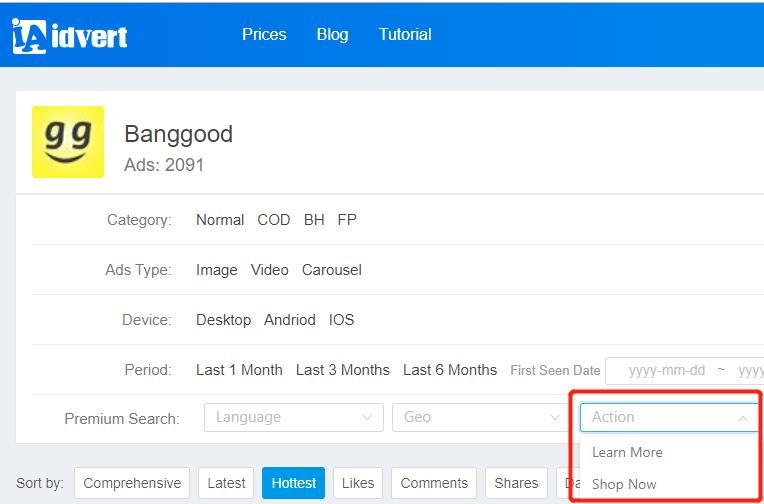Viewport: 764px width, 504px height.
Task: Select Video ads type filter
Action: coord(269,270)
